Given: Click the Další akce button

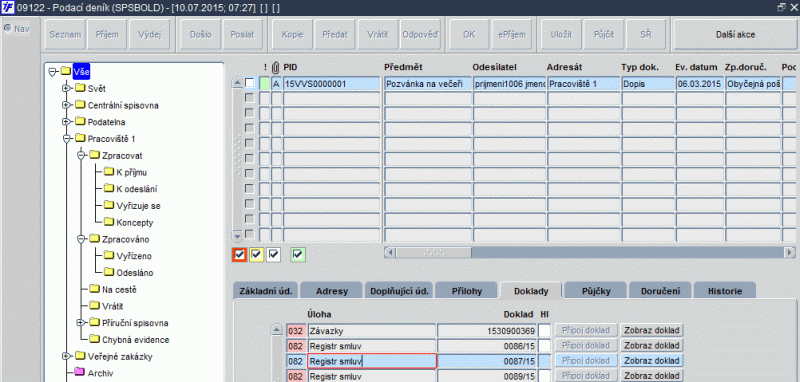Looking at the screenshot, I should (x=735, y=35).
